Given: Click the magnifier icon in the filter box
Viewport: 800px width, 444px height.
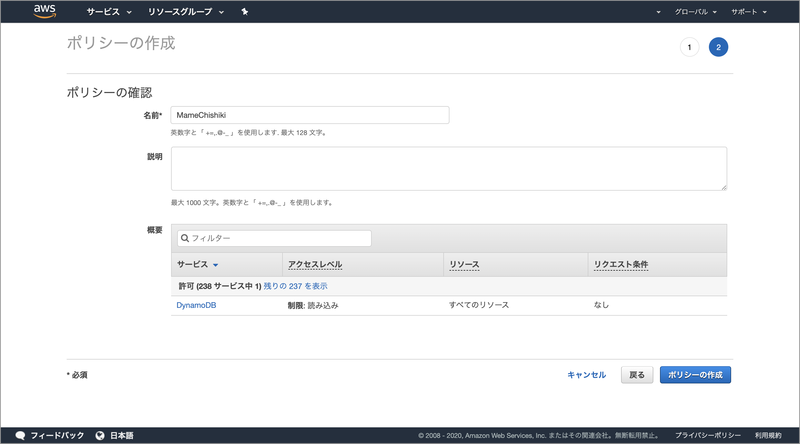Looking at the screenshot, I should point(185,238).
